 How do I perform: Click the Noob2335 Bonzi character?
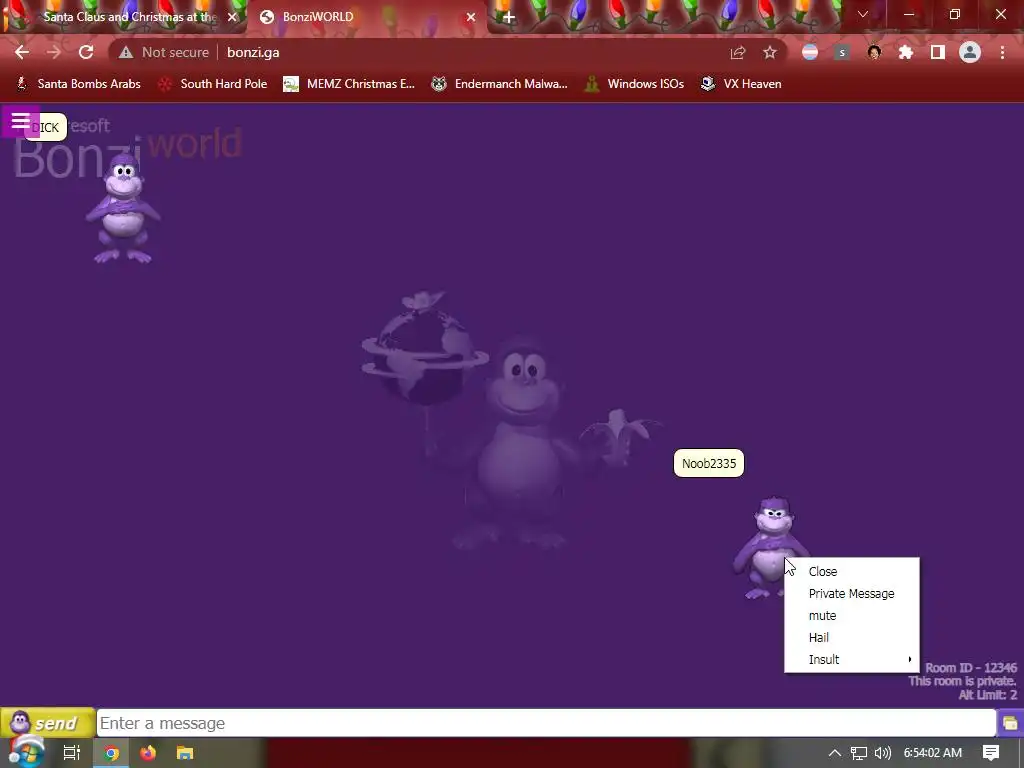(771, 547)
